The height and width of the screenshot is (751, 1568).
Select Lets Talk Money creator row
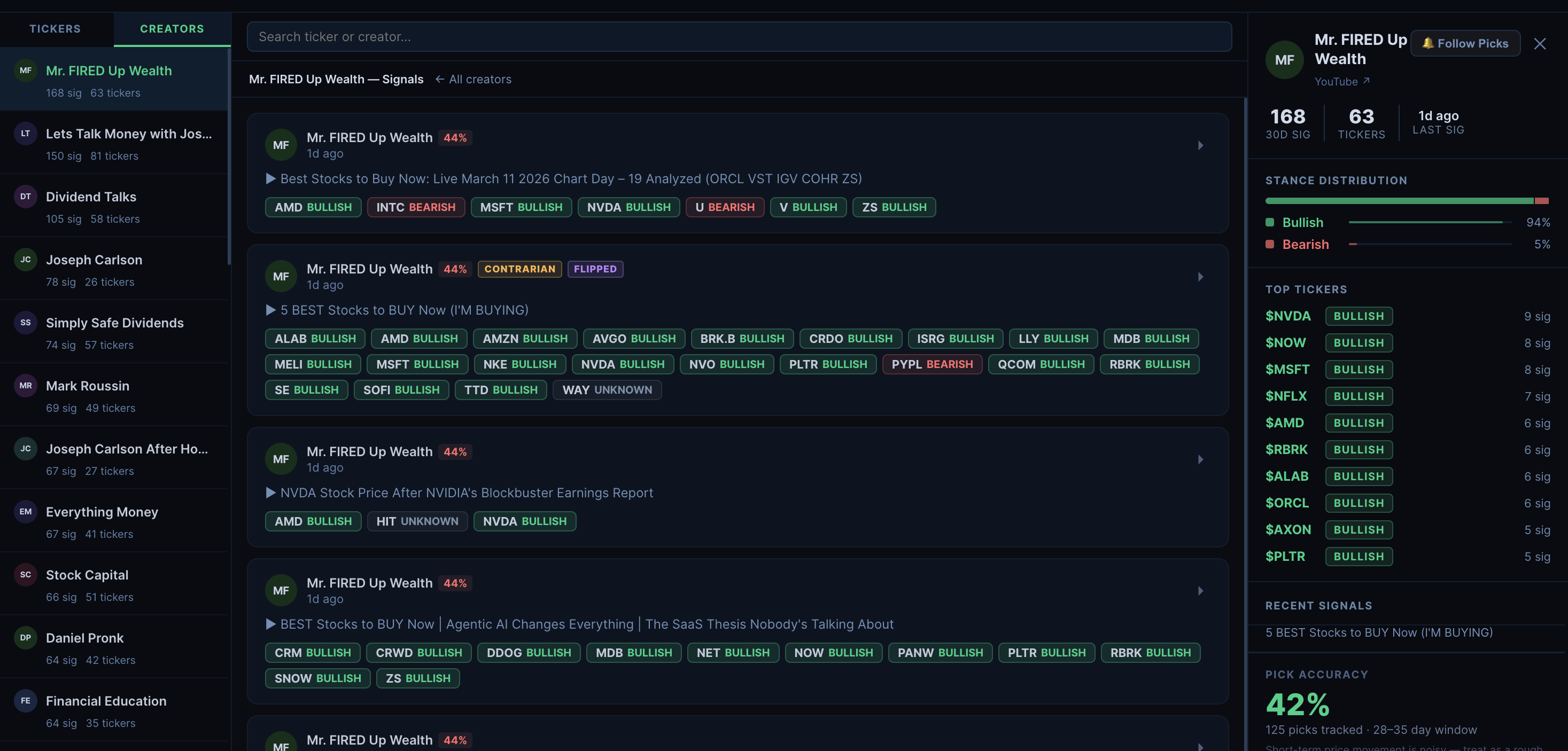coord(114,143)
